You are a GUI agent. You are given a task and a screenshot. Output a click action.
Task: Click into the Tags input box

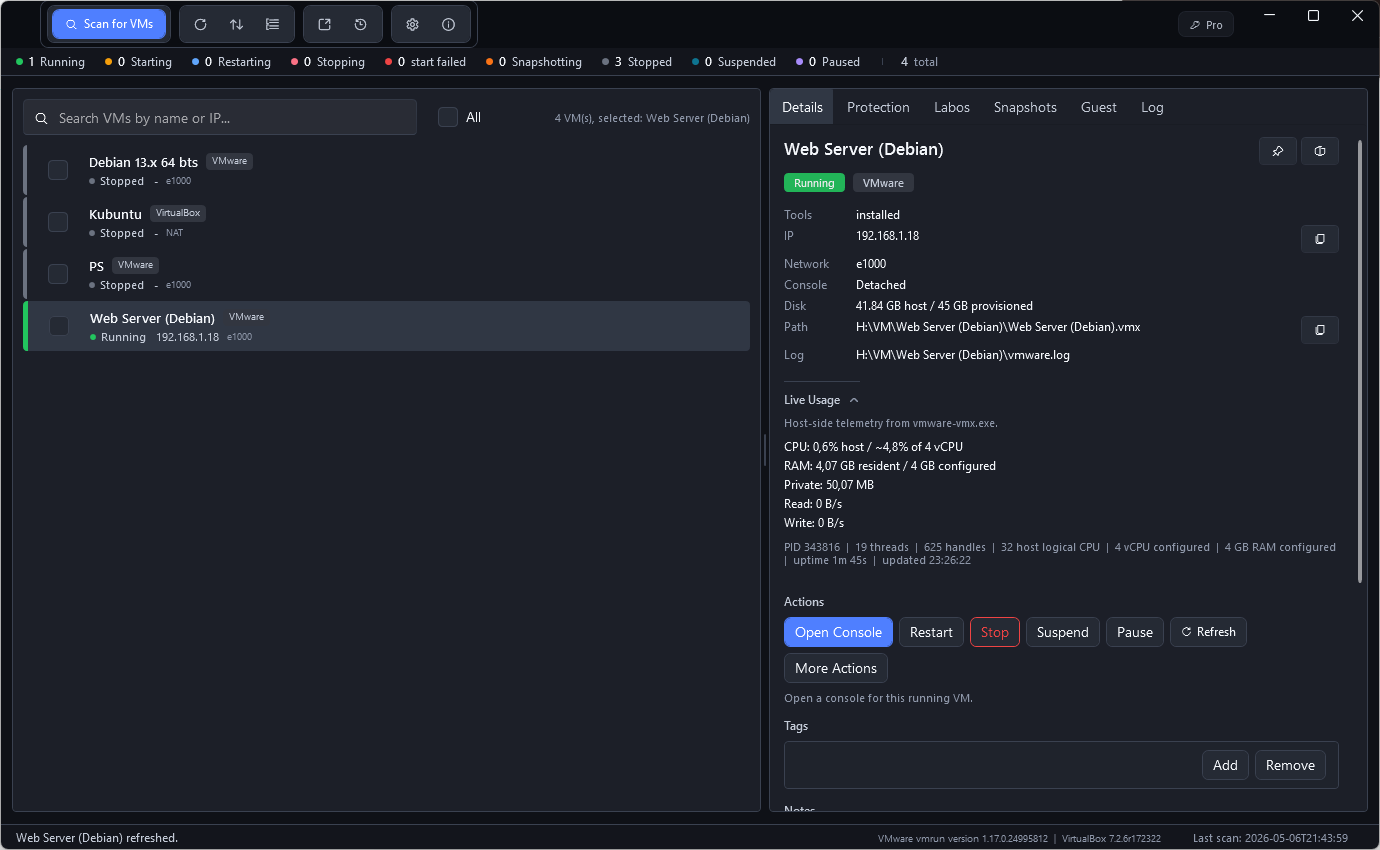pos(992,765)
